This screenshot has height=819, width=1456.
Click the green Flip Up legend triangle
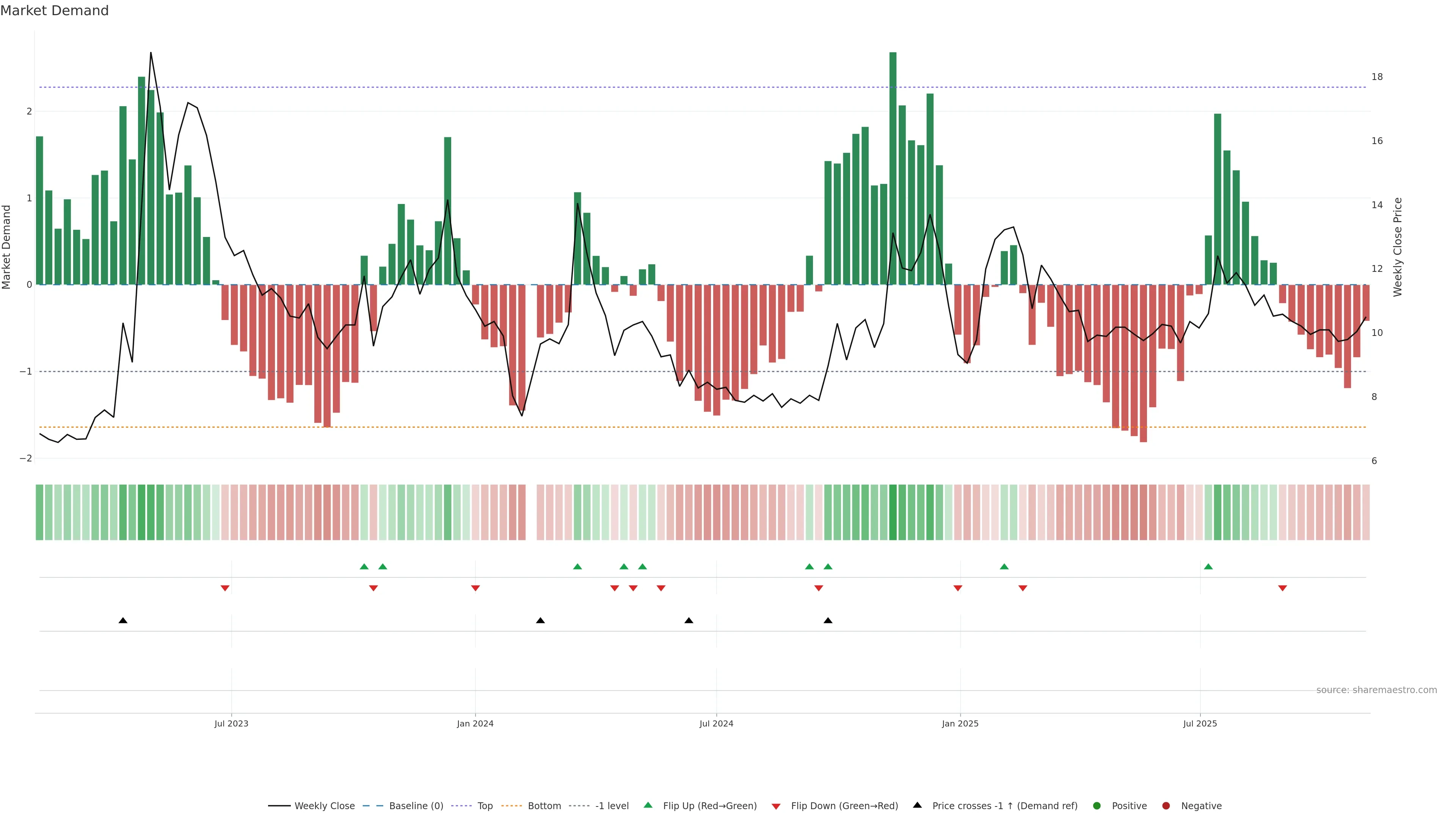pyautogui.click(x=648, y=805)
